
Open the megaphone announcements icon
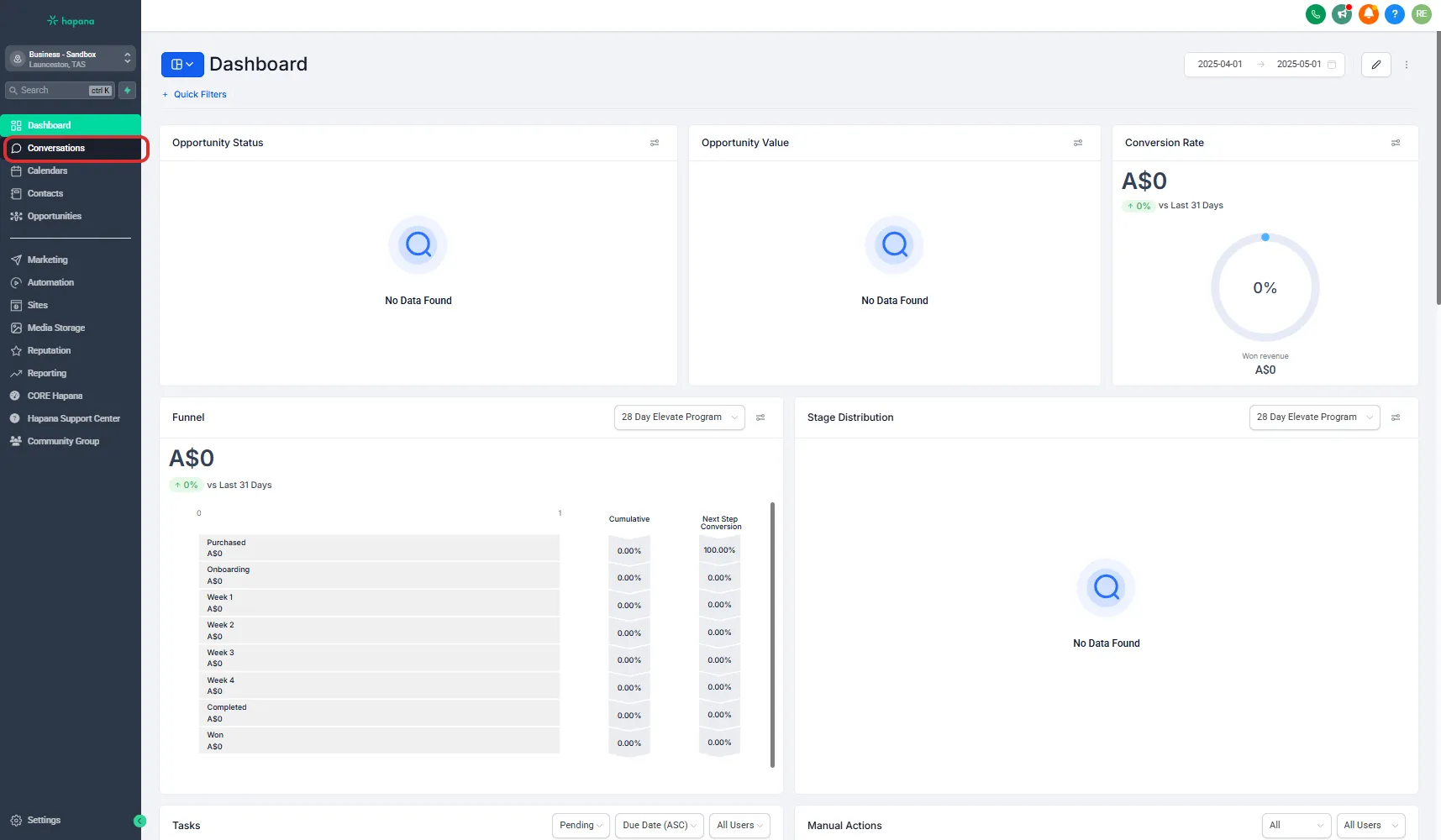click(x=1342, y=14)
